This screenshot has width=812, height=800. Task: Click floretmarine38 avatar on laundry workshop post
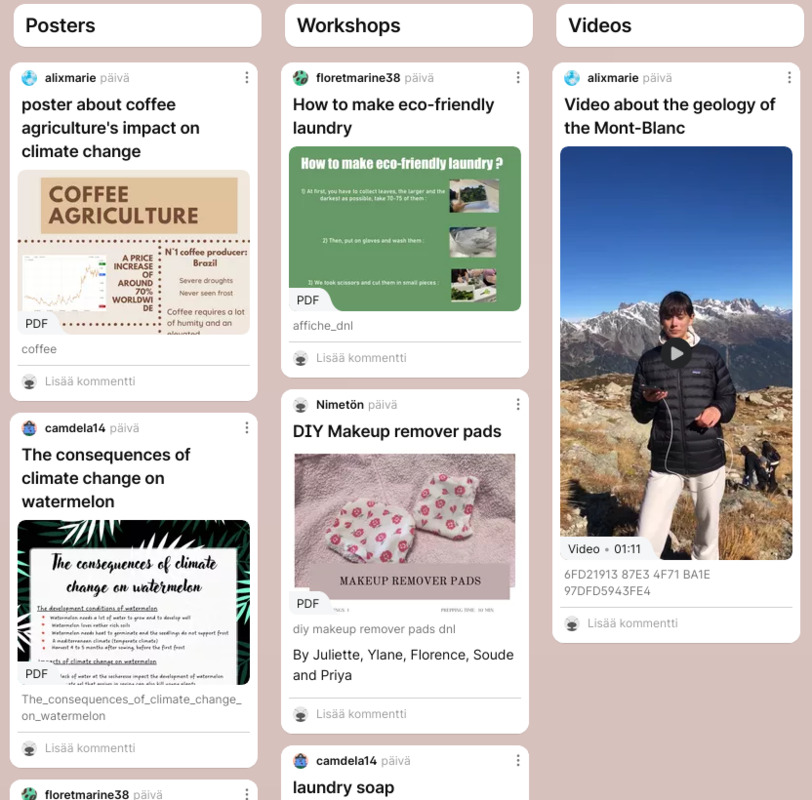301,78
